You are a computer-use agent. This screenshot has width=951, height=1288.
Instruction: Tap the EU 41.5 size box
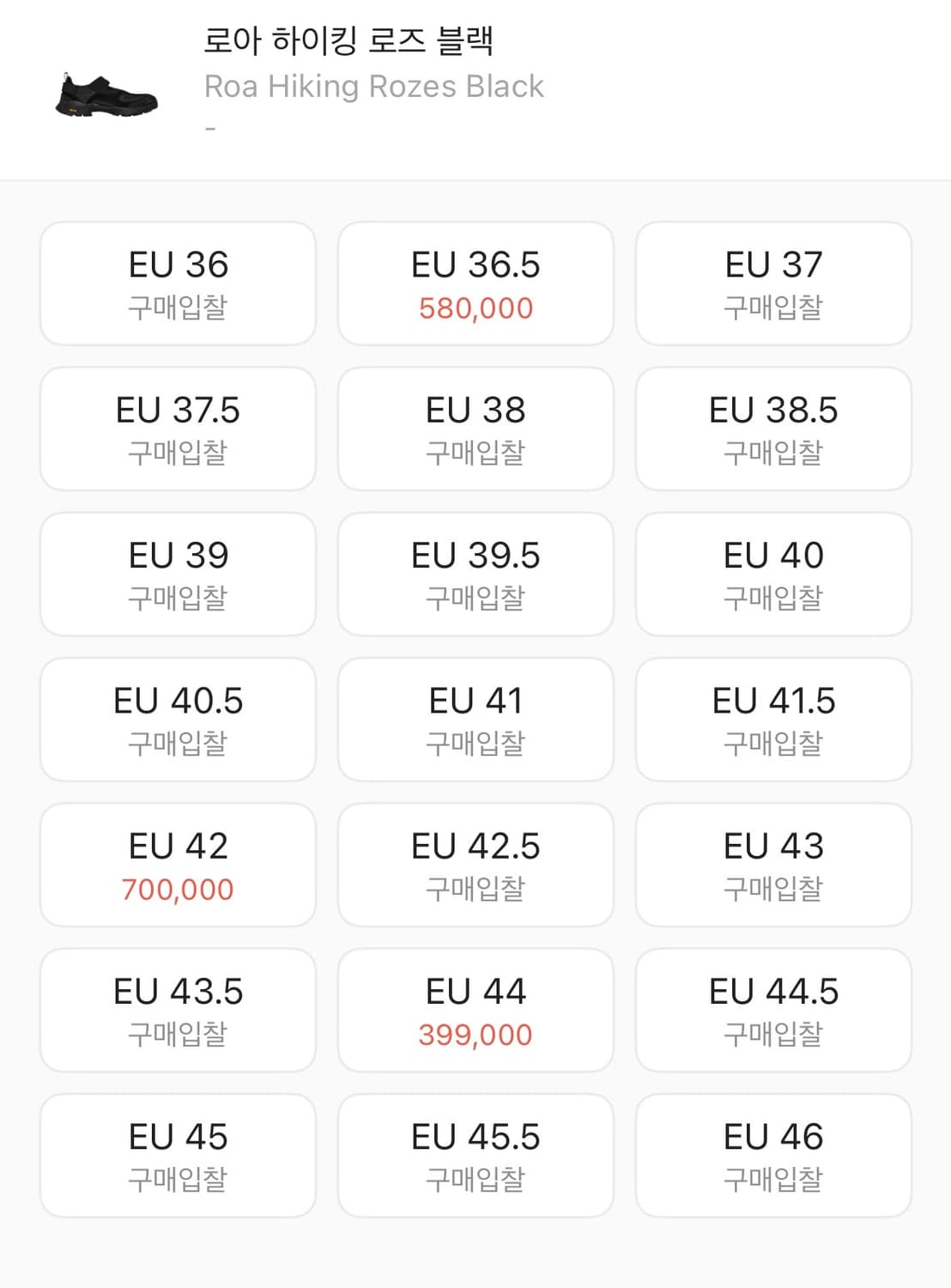(x=773, y=720)
